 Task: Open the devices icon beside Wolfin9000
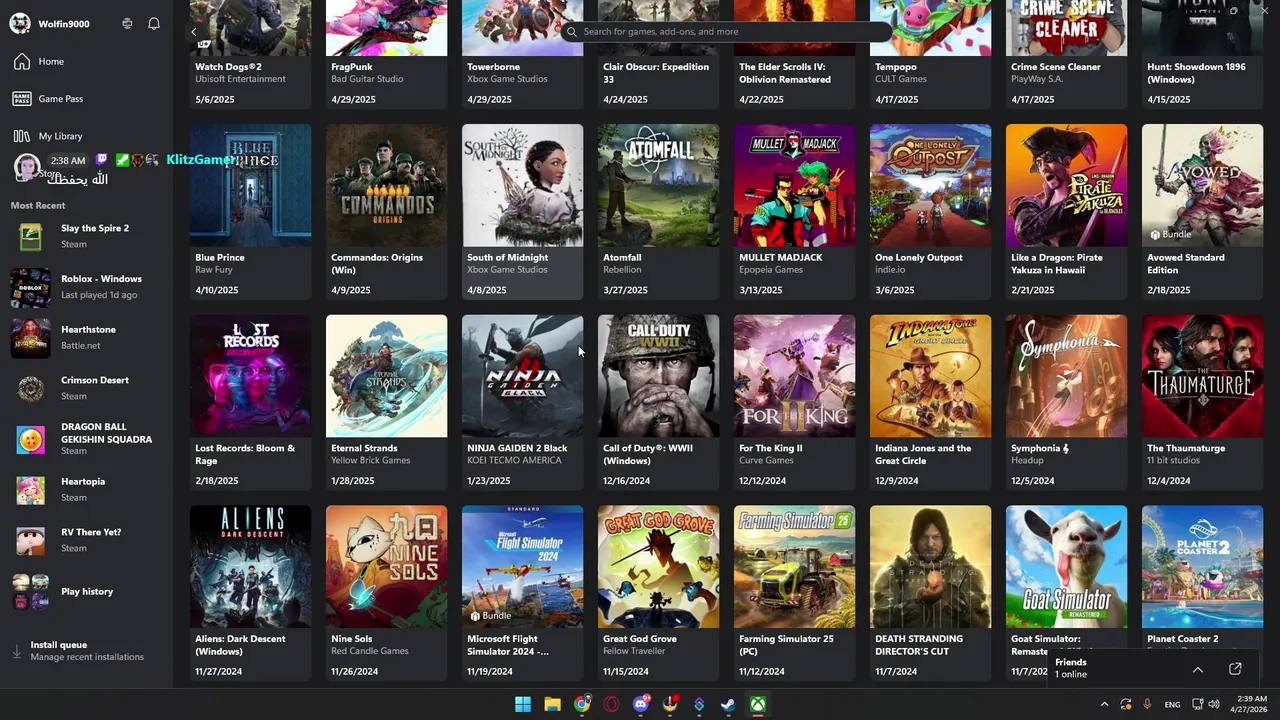[127, 24]
